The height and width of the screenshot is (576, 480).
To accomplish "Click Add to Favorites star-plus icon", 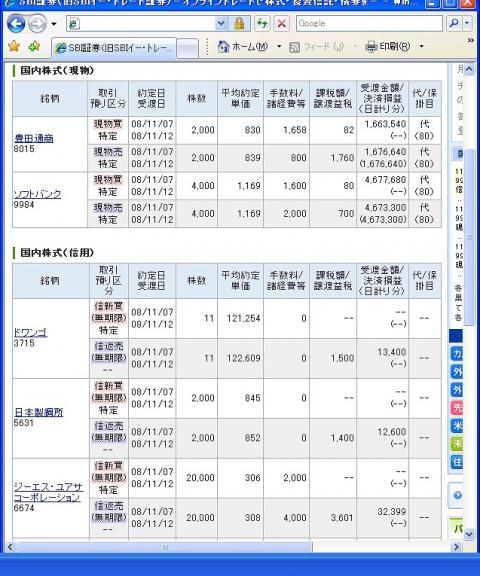I will (x=34, y=46).
